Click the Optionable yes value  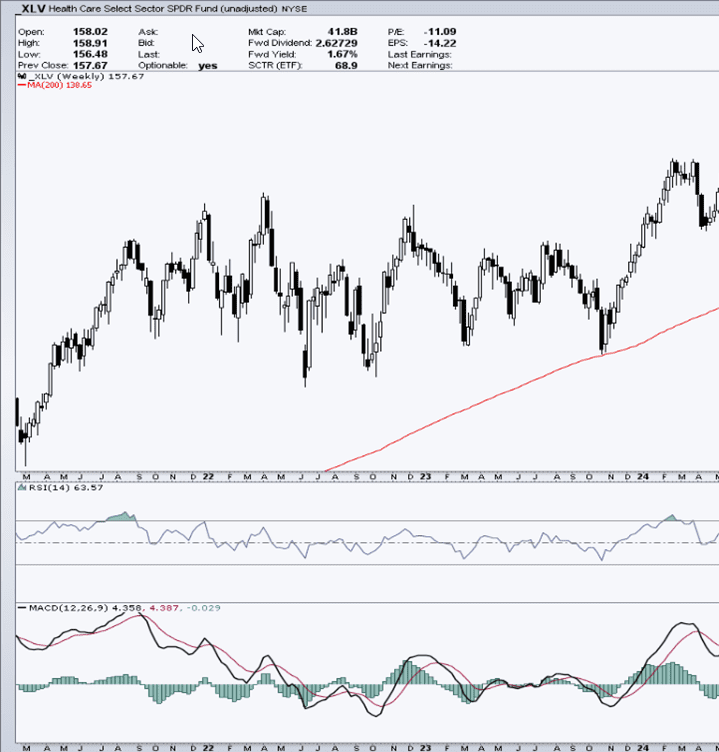[x=207, y=65]
